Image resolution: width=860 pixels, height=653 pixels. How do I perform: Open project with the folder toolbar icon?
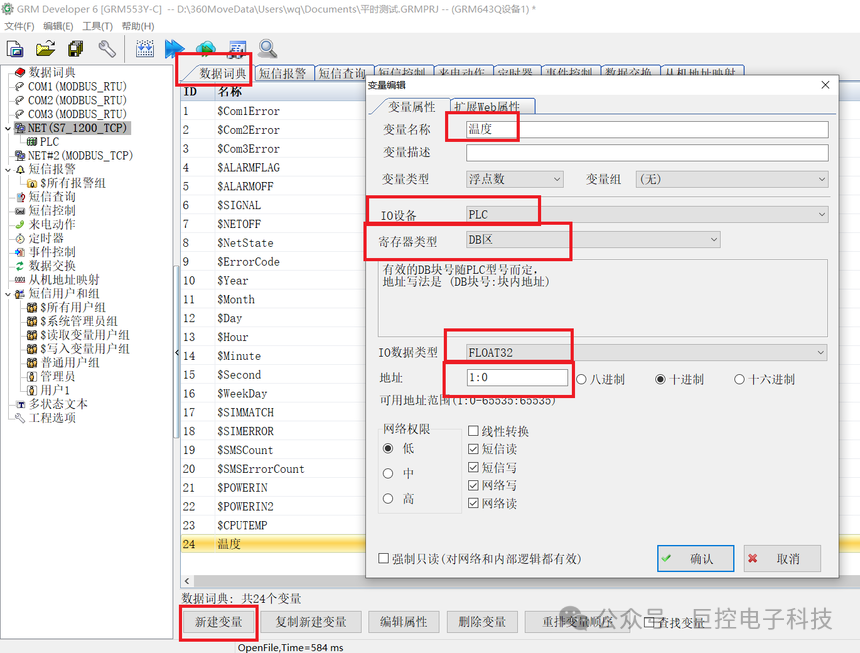pyautogui.click(x=46, y=49)
